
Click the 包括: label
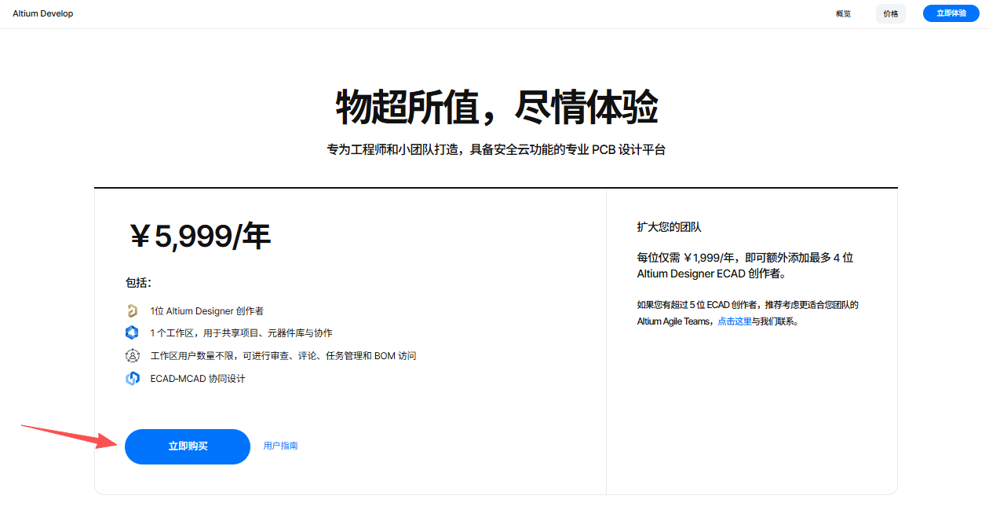[138, 283]
